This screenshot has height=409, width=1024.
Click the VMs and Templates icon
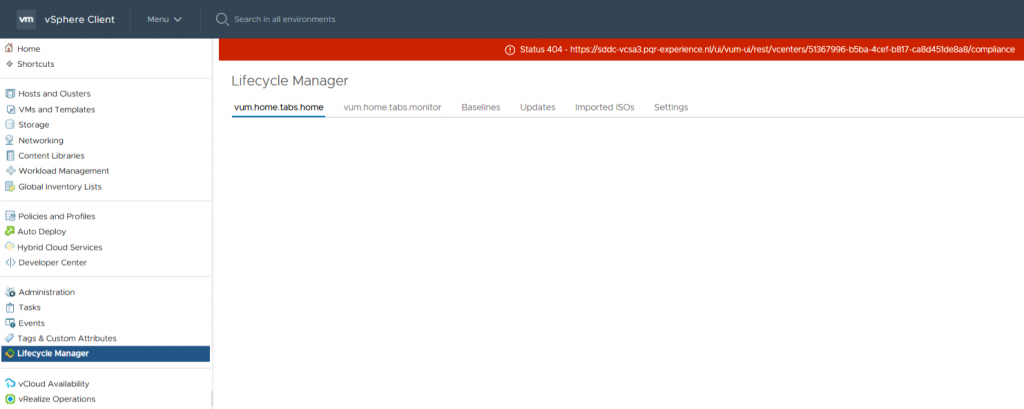pos(10,110)
